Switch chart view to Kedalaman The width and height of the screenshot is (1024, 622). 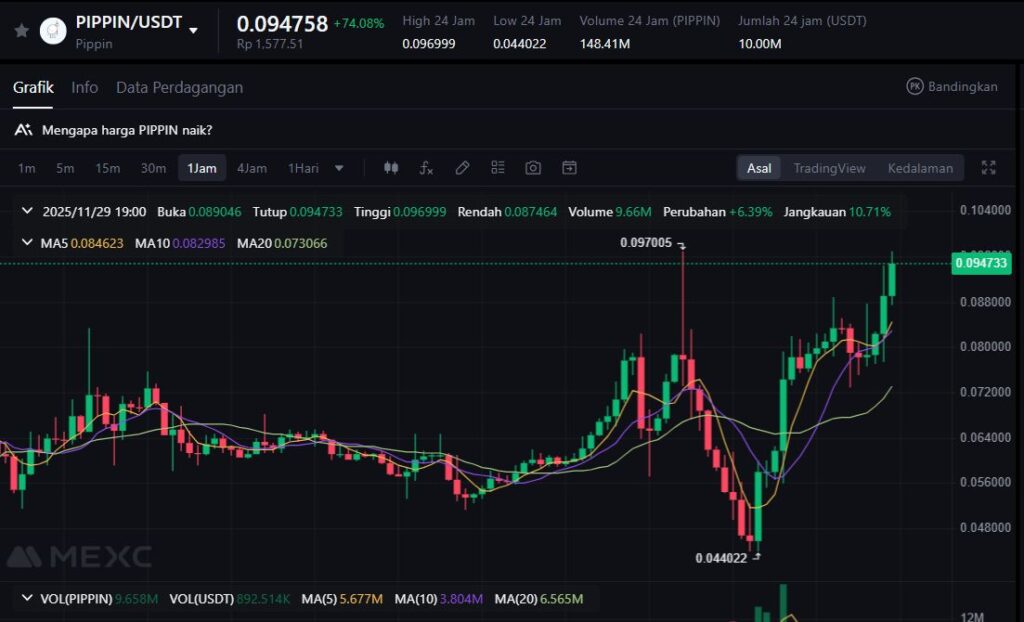click(x=920, y=168)
